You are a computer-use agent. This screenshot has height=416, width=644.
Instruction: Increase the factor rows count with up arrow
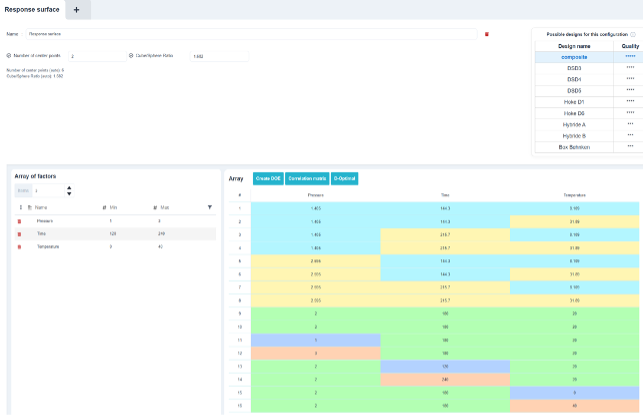pyautogui.click(x=69, y=188)
